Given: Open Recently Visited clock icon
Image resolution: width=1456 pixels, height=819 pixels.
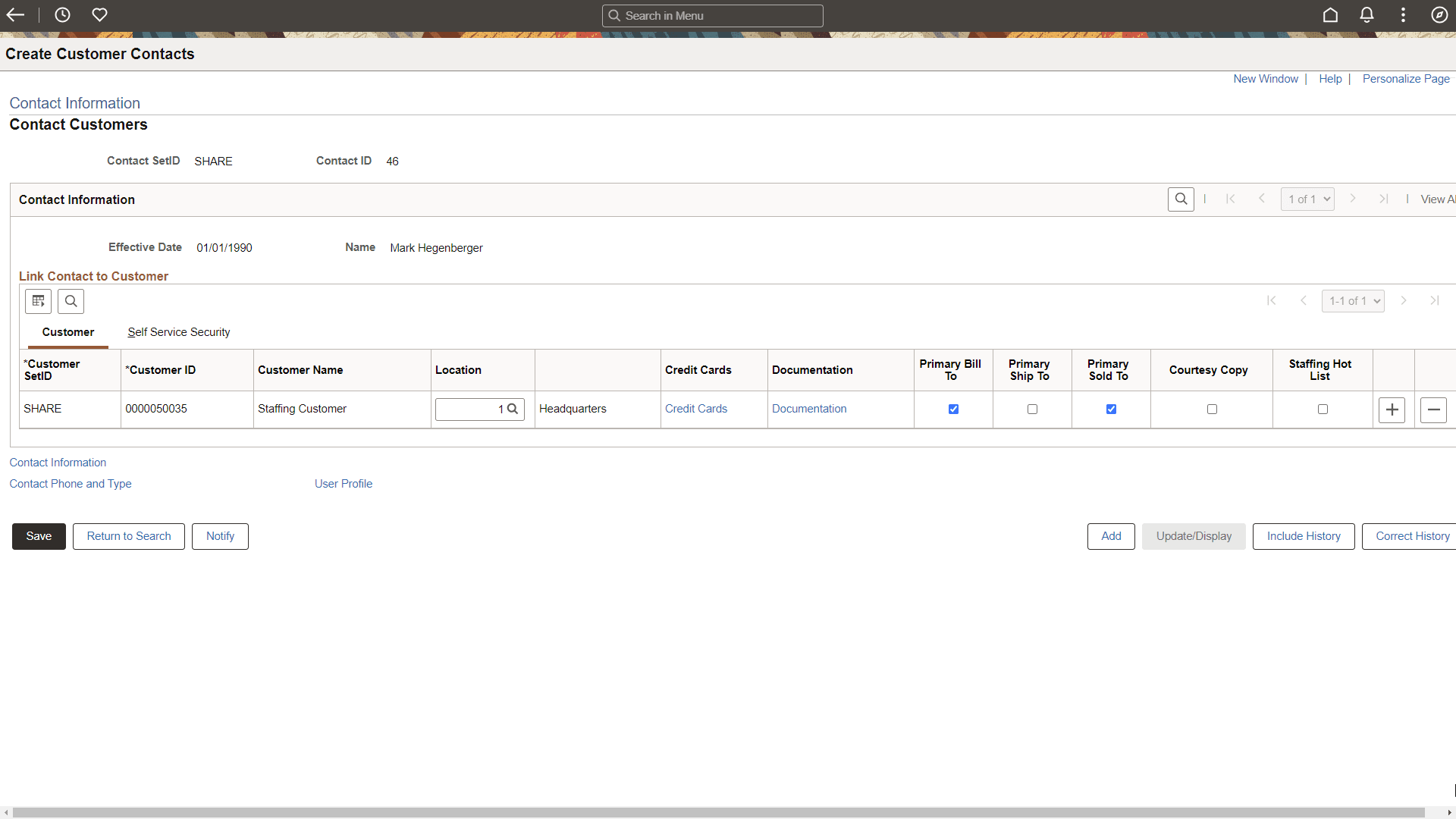Looking at the screenshot, I should pos(62,15).
